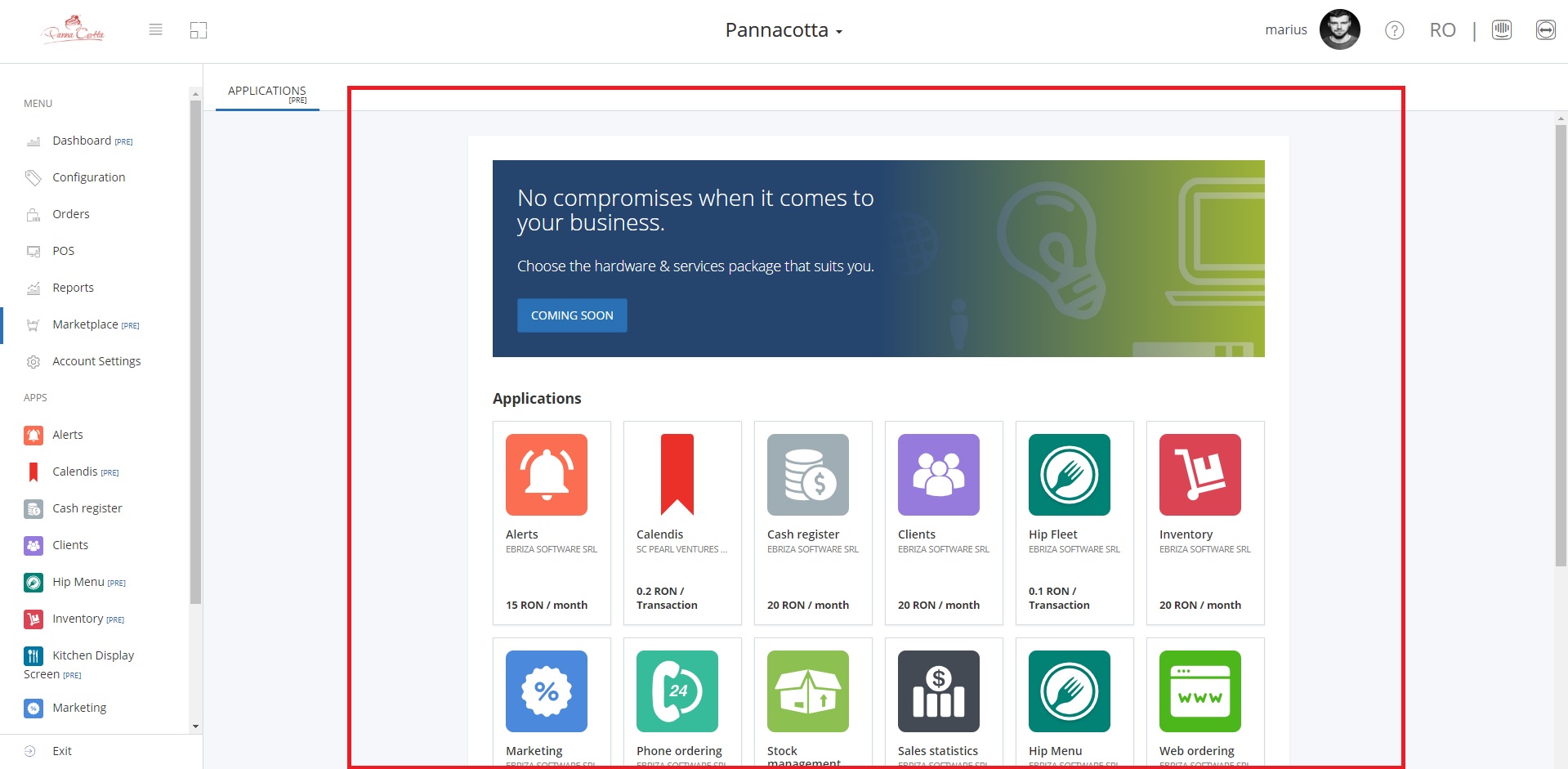Open the Phone ordering app icon
This screenshot has width=1568, height=769.
[677, 691]
